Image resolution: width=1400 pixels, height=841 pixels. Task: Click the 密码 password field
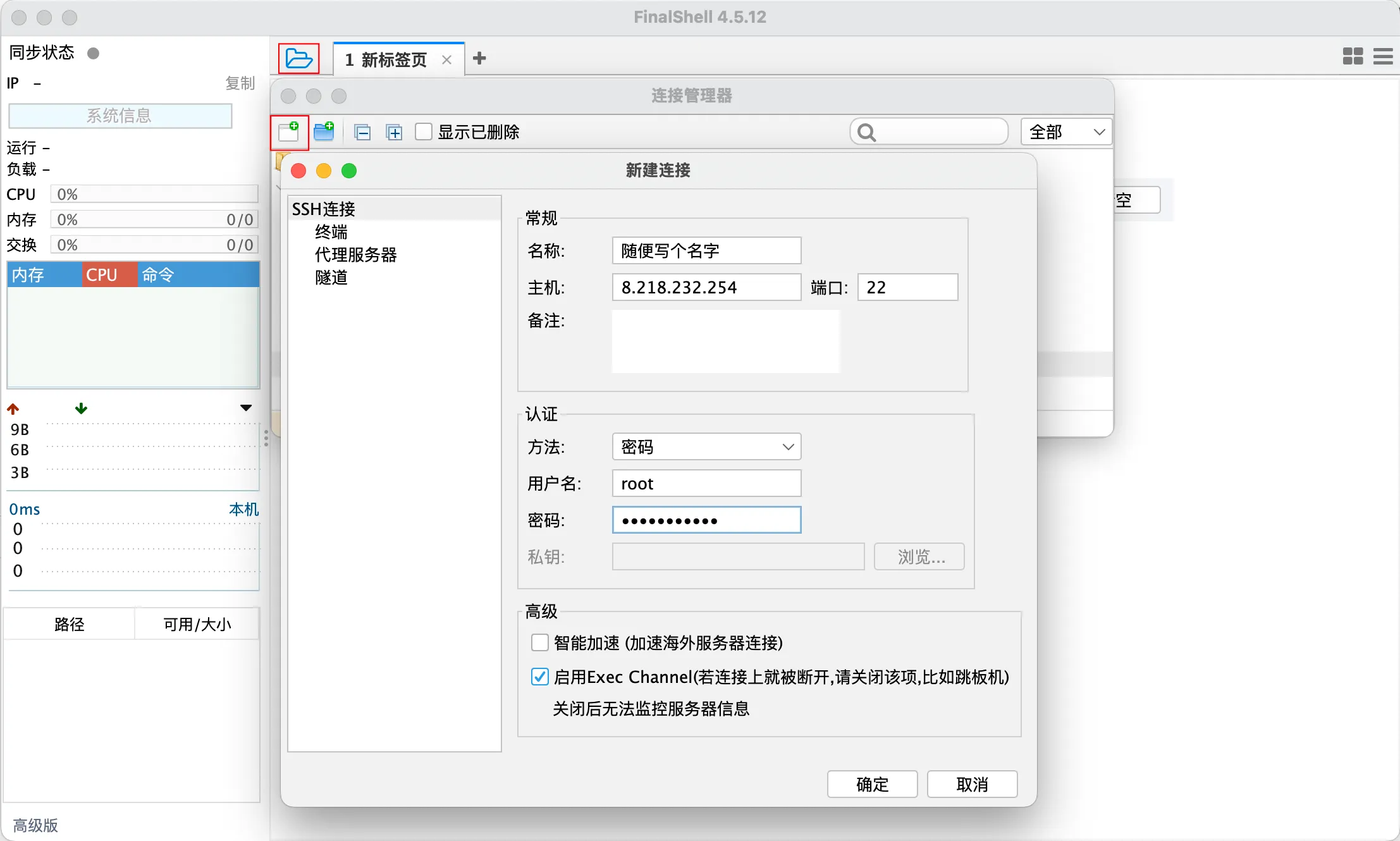[707, 520]
